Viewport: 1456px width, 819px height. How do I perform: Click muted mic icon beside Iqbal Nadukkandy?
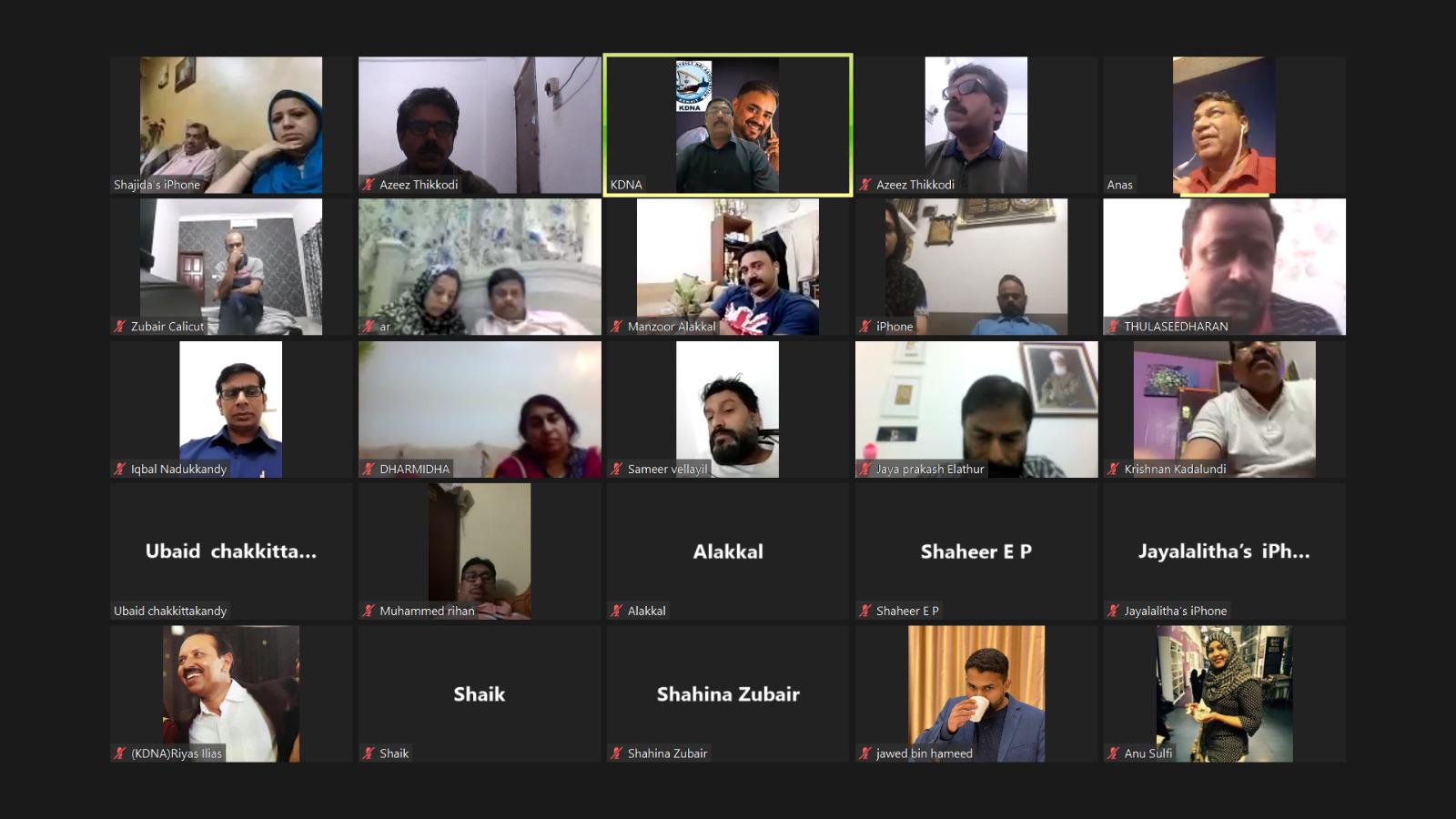(x=119, y=470)
